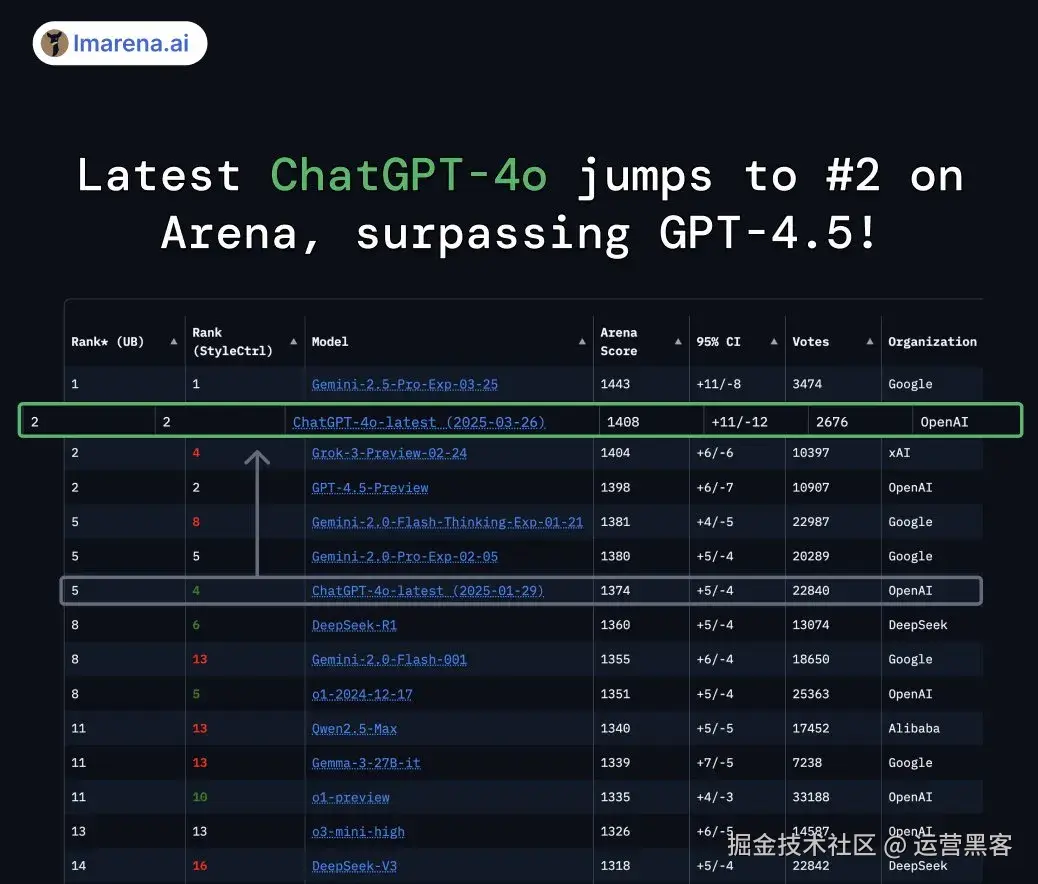
Task: Open the Gemma-3-27B-it model link
Action: (366, 763)
